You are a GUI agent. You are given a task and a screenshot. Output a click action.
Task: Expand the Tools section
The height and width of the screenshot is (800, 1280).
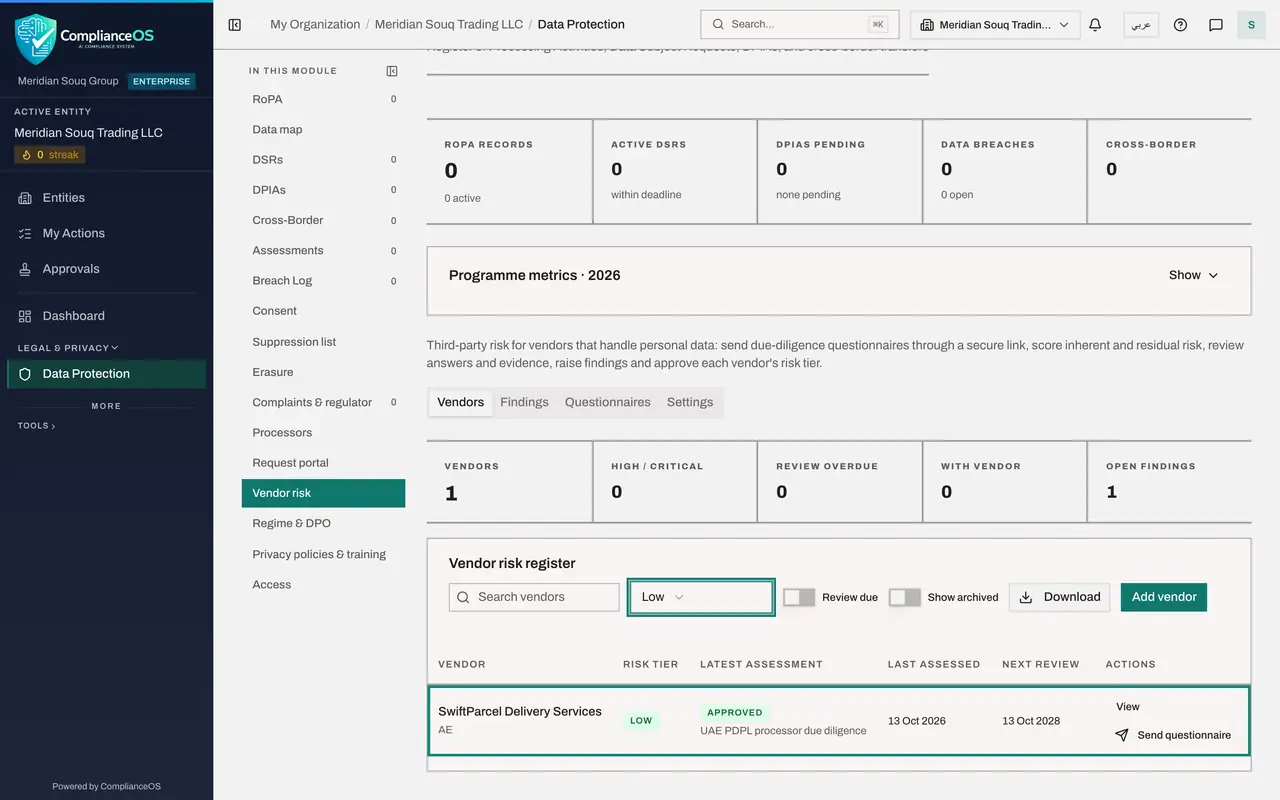click(37, 426)
